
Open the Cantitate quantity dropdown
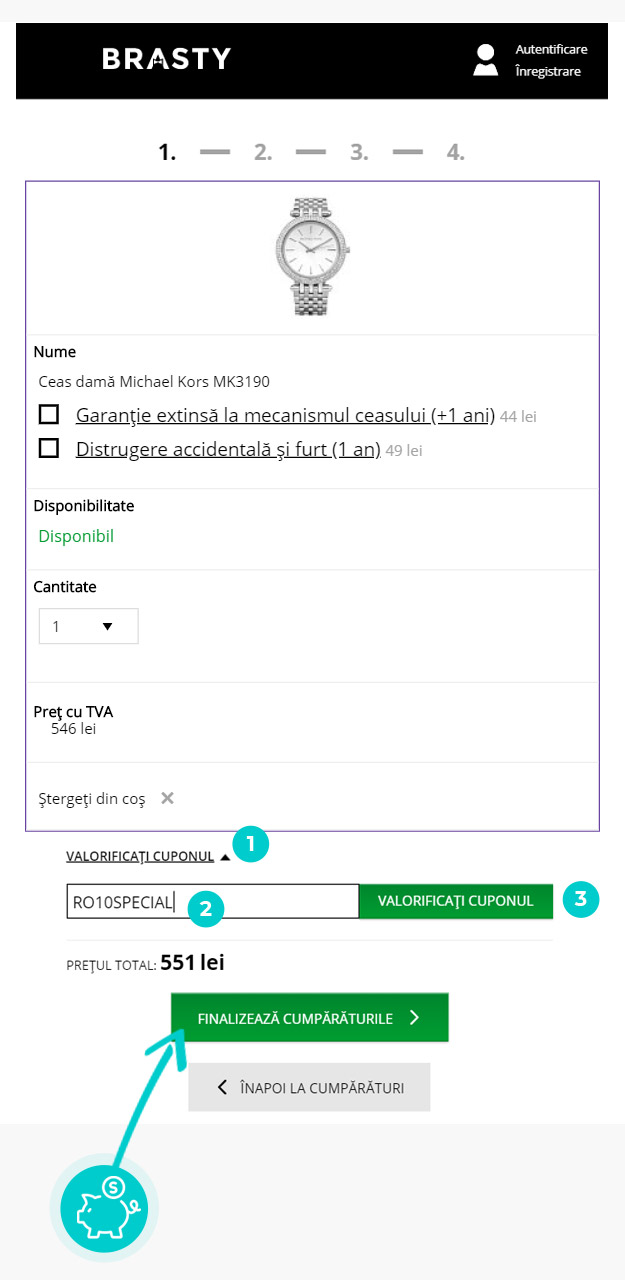(x=88, y=627)
